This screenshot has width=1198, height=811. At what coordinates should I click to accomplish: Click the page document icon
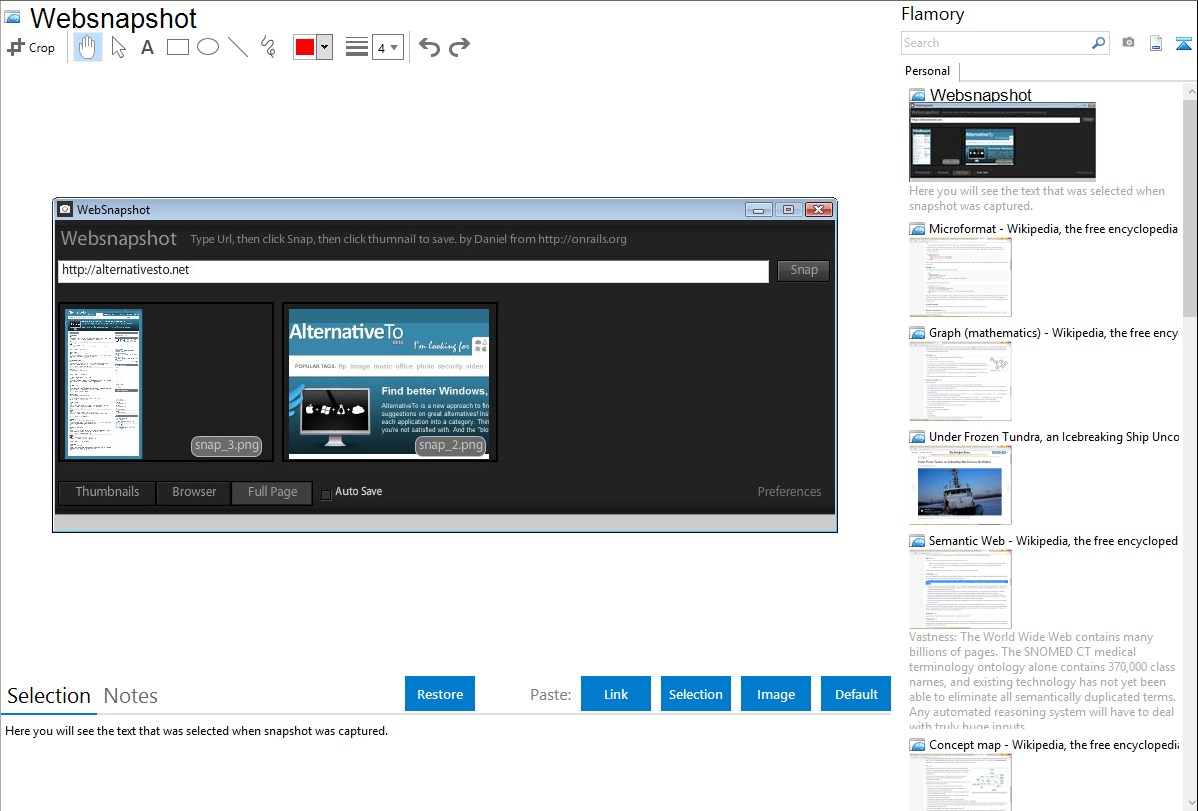[x=1156, y=44]
